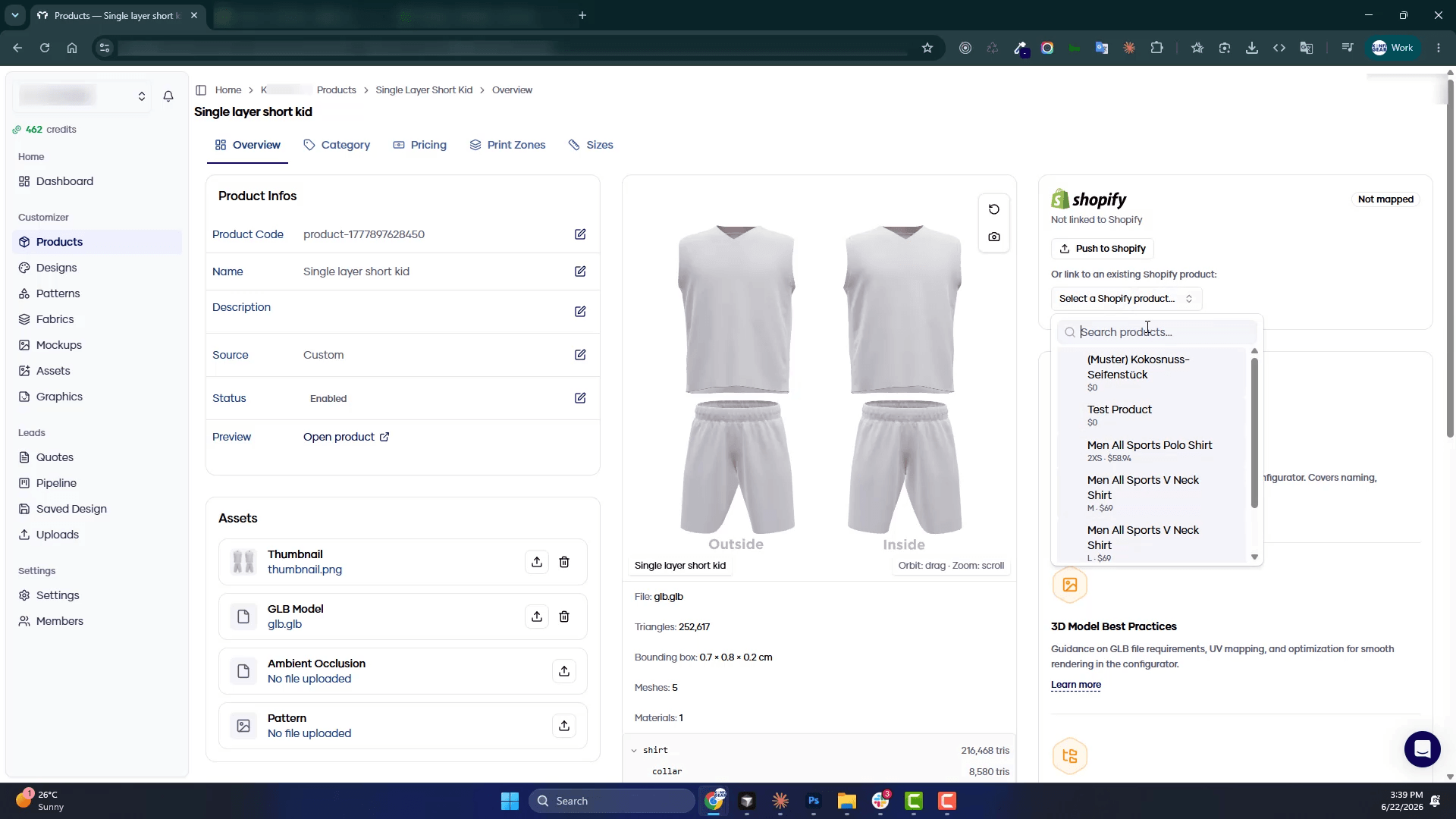Open the glb.glb file link
This screenshot has height=819, width=1456.
point(284,624)
